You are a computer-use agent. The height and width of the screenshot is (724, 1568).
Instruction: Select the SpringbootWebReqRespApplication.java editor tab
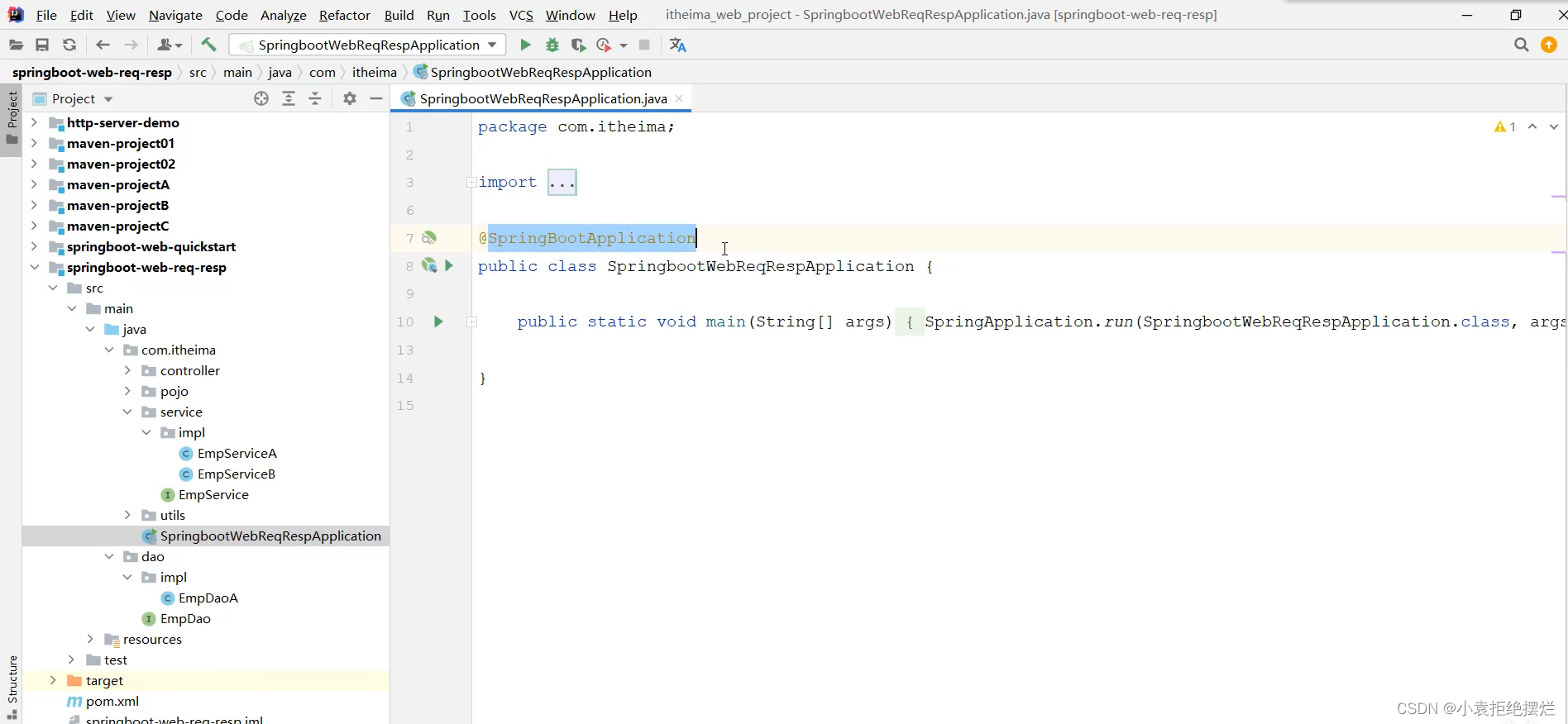(543, 98)
